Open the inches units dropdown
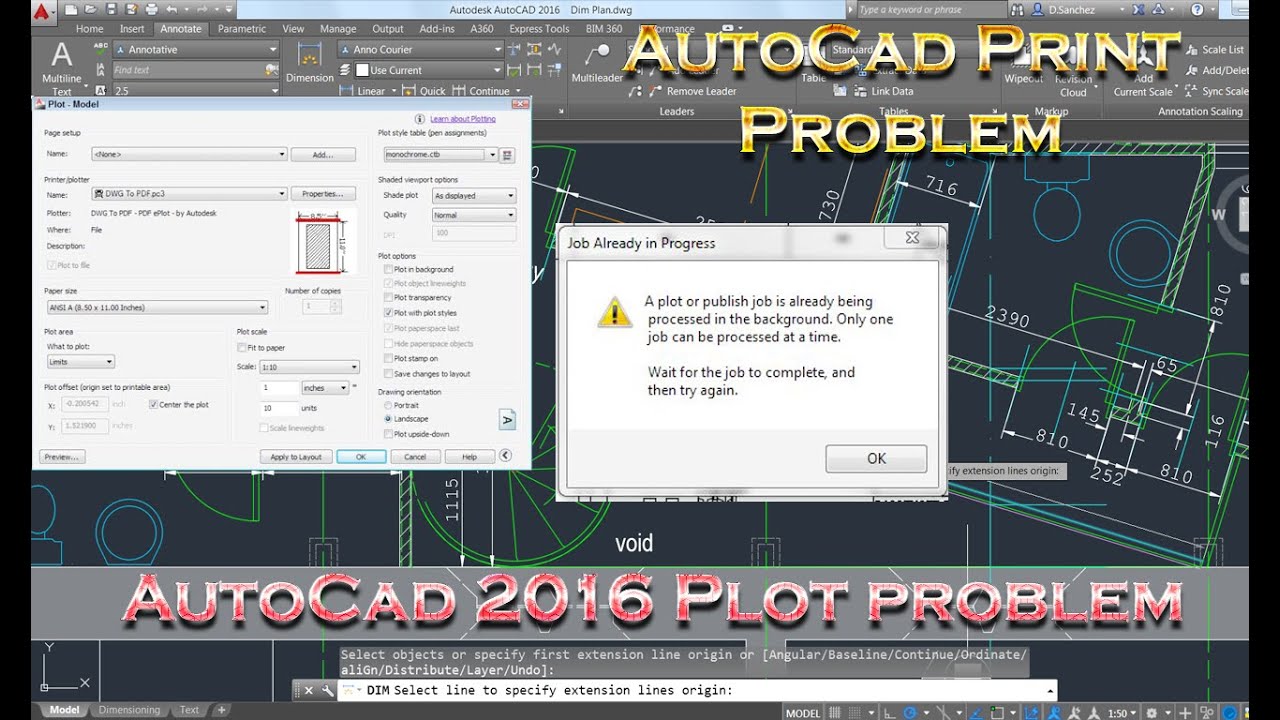The width and height of the screenshot is (1280, 720). [x=325, y=387]
